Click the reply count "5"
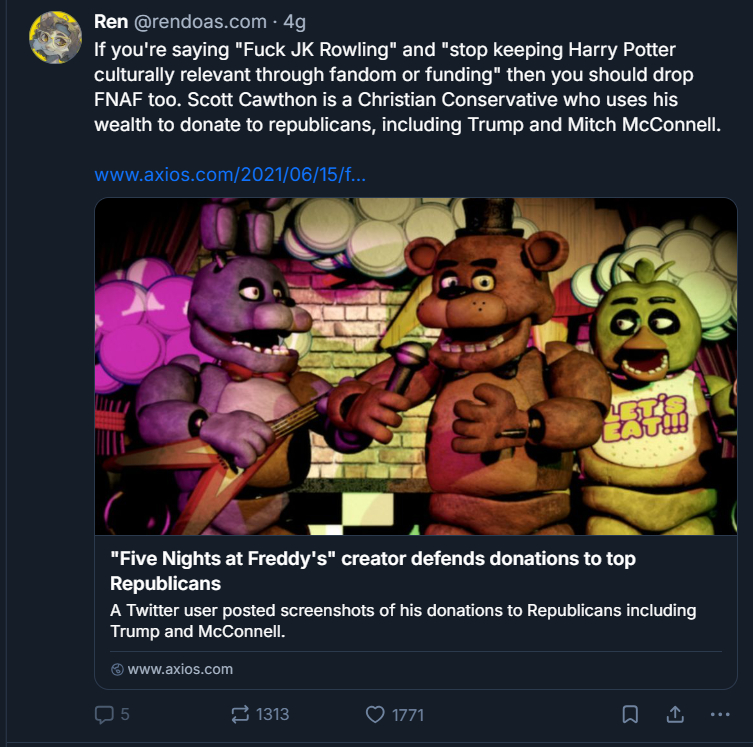The width and height of the screenshot is (753, 747). point(125,714)
